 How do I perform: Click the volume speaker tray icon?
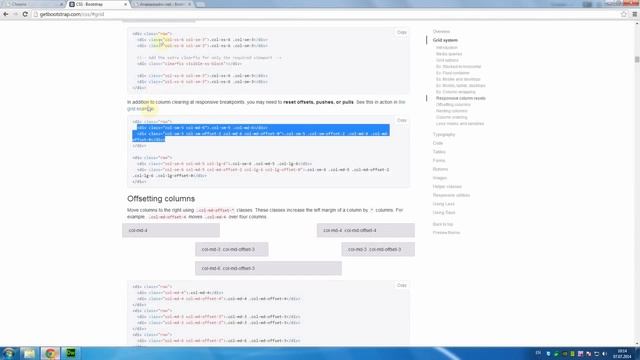pyautogui.click(x=605, y=353)
